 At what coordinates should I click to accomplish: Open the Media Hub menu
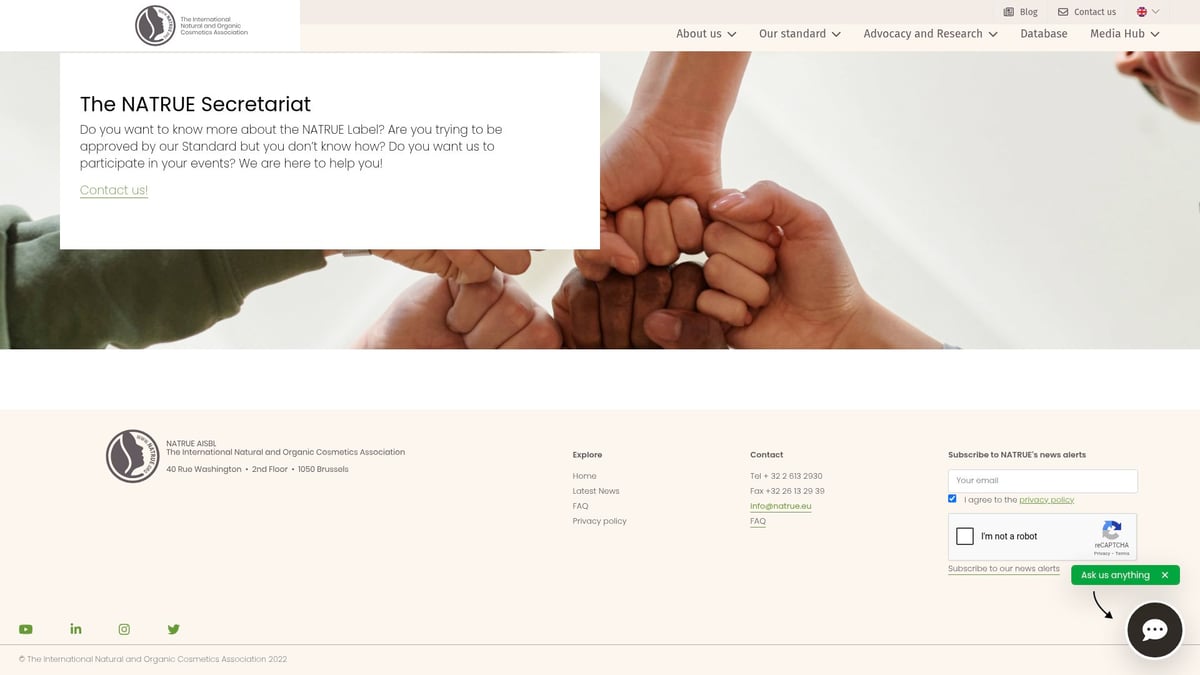pos(1124,34)
